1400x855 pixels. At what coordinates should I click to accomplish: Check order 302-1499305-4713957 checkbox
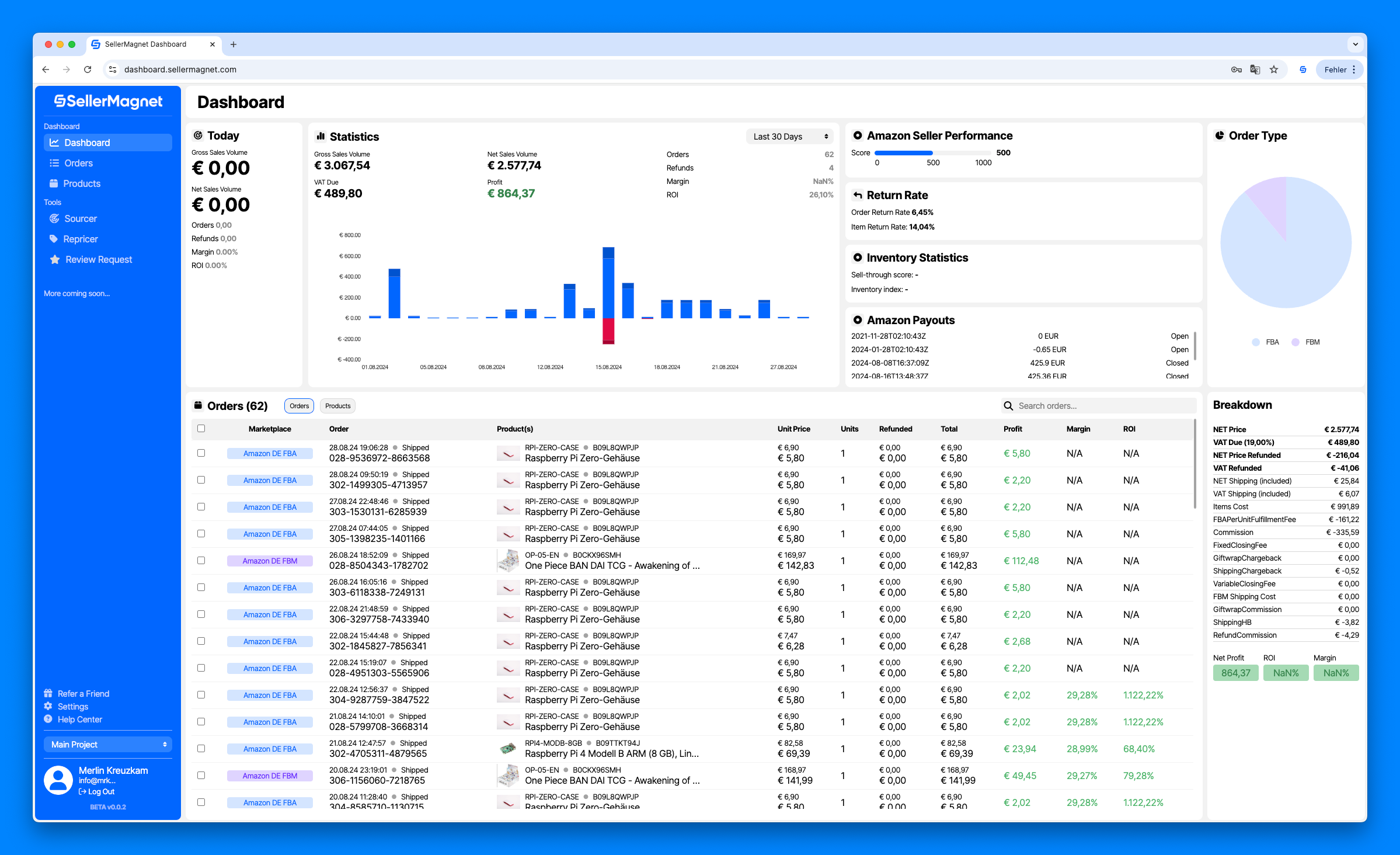tap(201, 480)
